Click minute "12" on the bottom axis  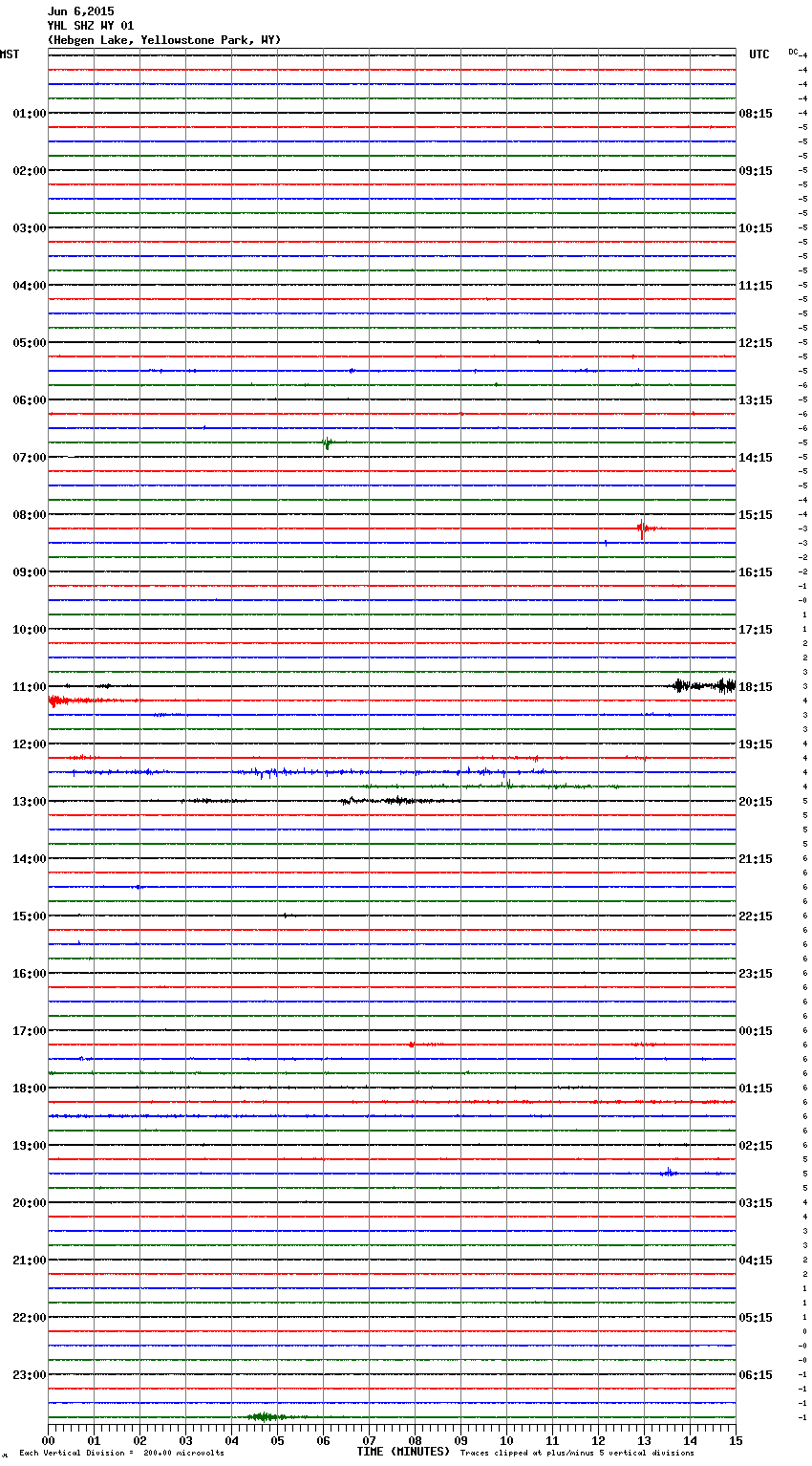coord(598,1440)
